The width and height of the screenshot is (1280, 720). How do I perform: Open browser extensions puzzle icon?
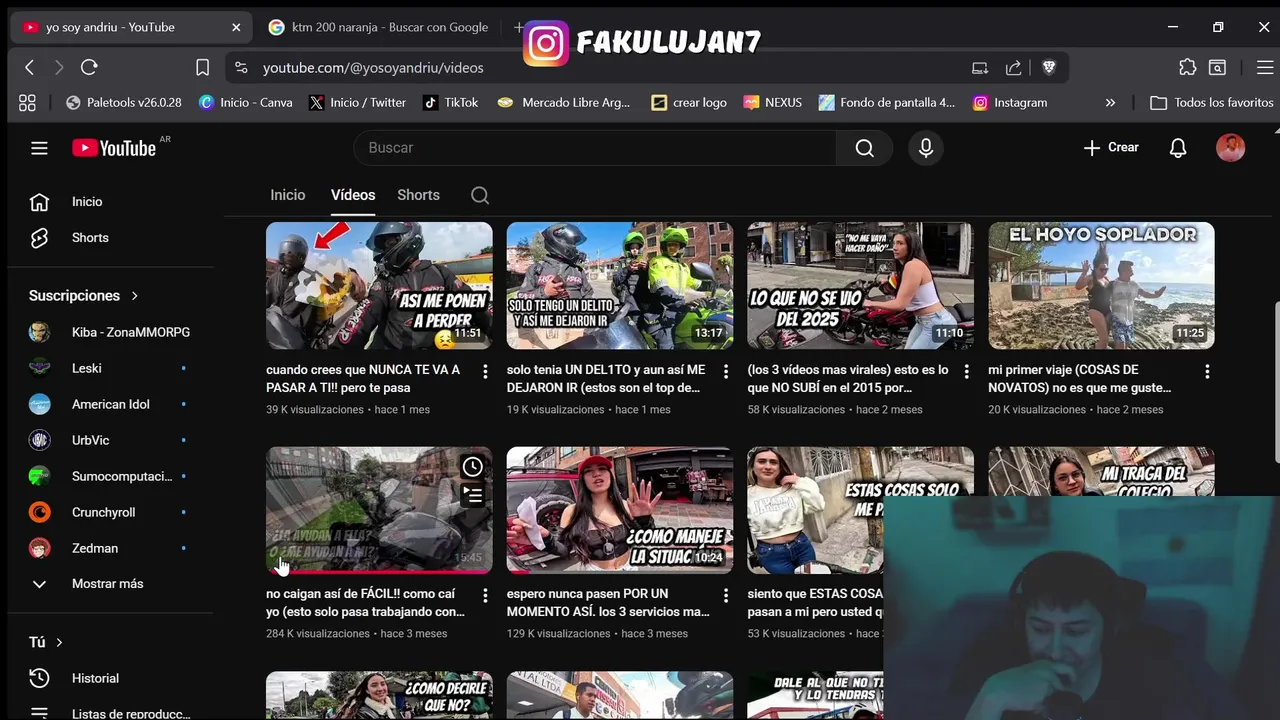[x=1187, y=67]
